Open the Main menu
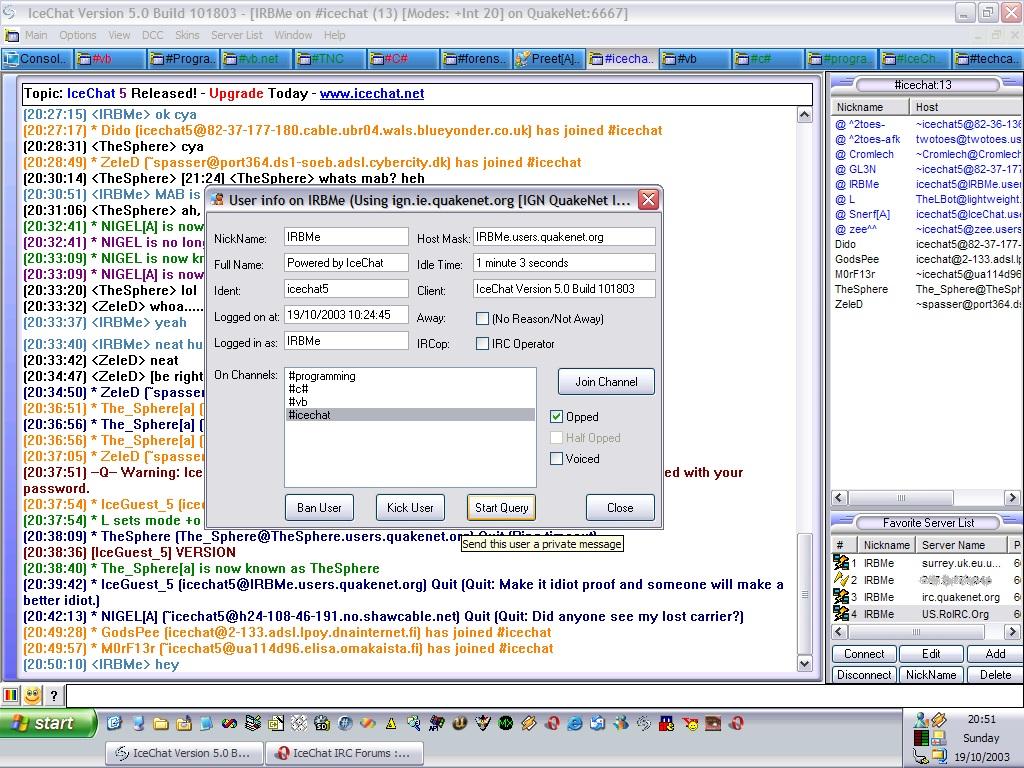Viewport: 1024px width, 768px height. 36,35
